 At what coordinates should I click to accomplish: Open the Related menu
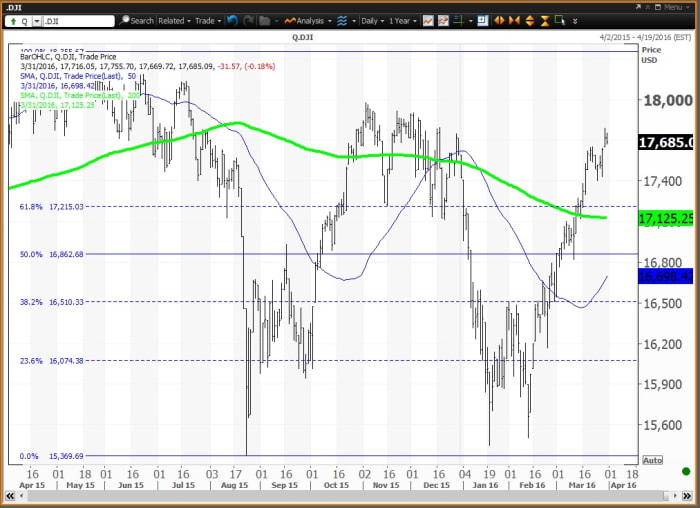pyautogui.click(x=174, y=21)
